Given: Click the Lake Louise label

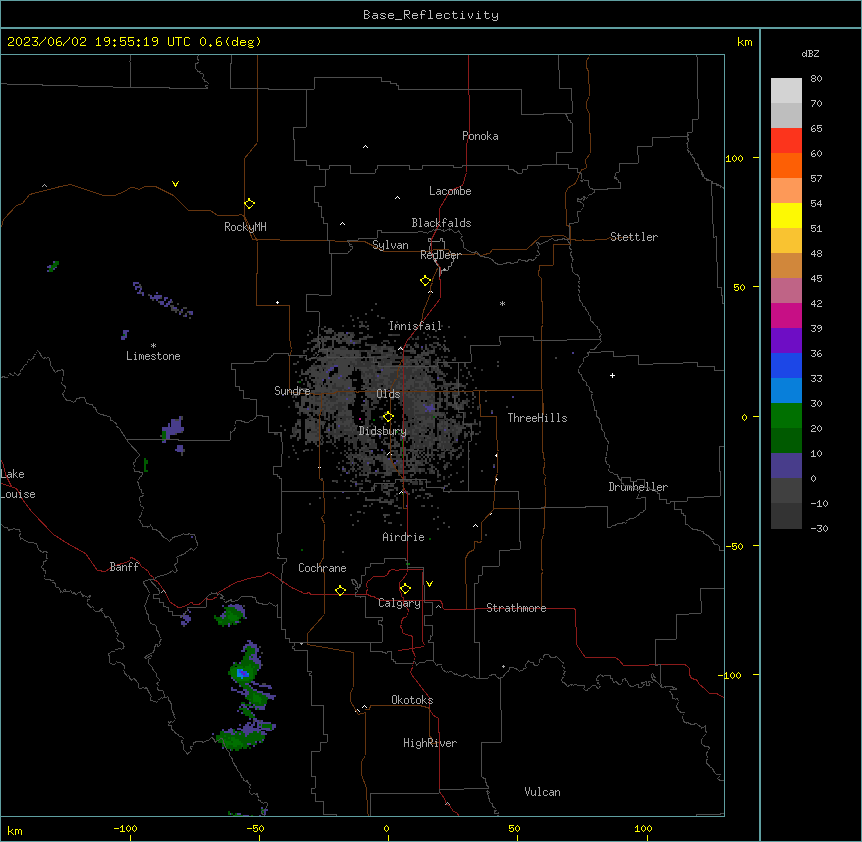Looking at the screenshot, I should coord(18,484).
